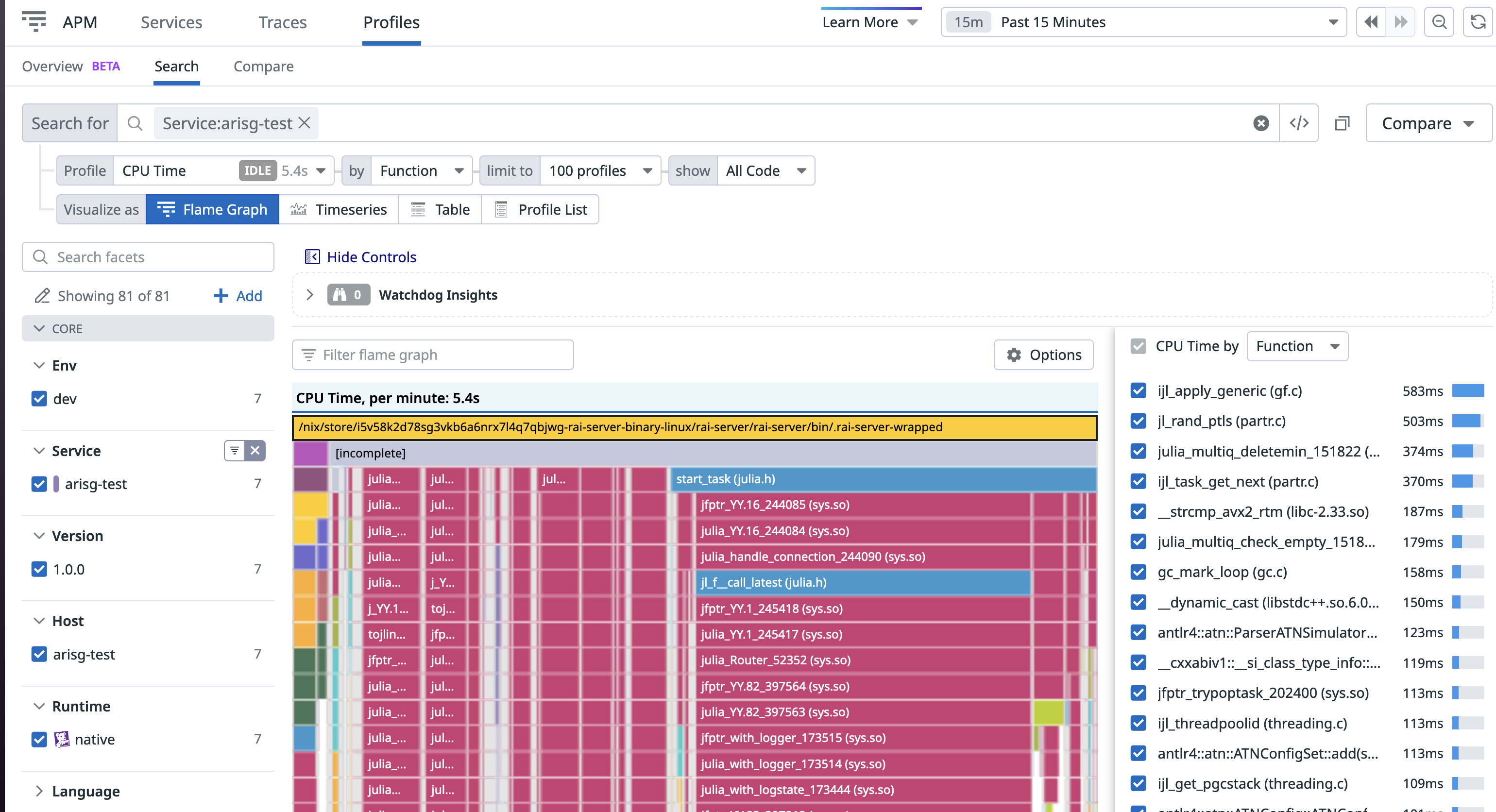Viewport: 1496px width, 812px height.
Task: Open the flame graph Options gear
Action: pyautogui.click(x=1014, y=355)
